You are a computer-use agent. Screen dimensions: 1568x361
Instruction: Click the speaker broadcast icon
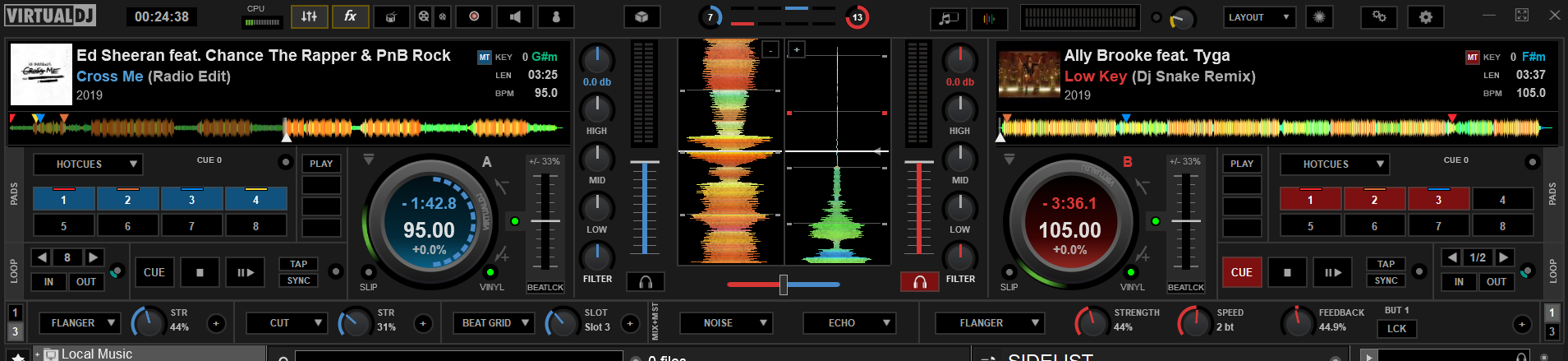tap(515, 16)
